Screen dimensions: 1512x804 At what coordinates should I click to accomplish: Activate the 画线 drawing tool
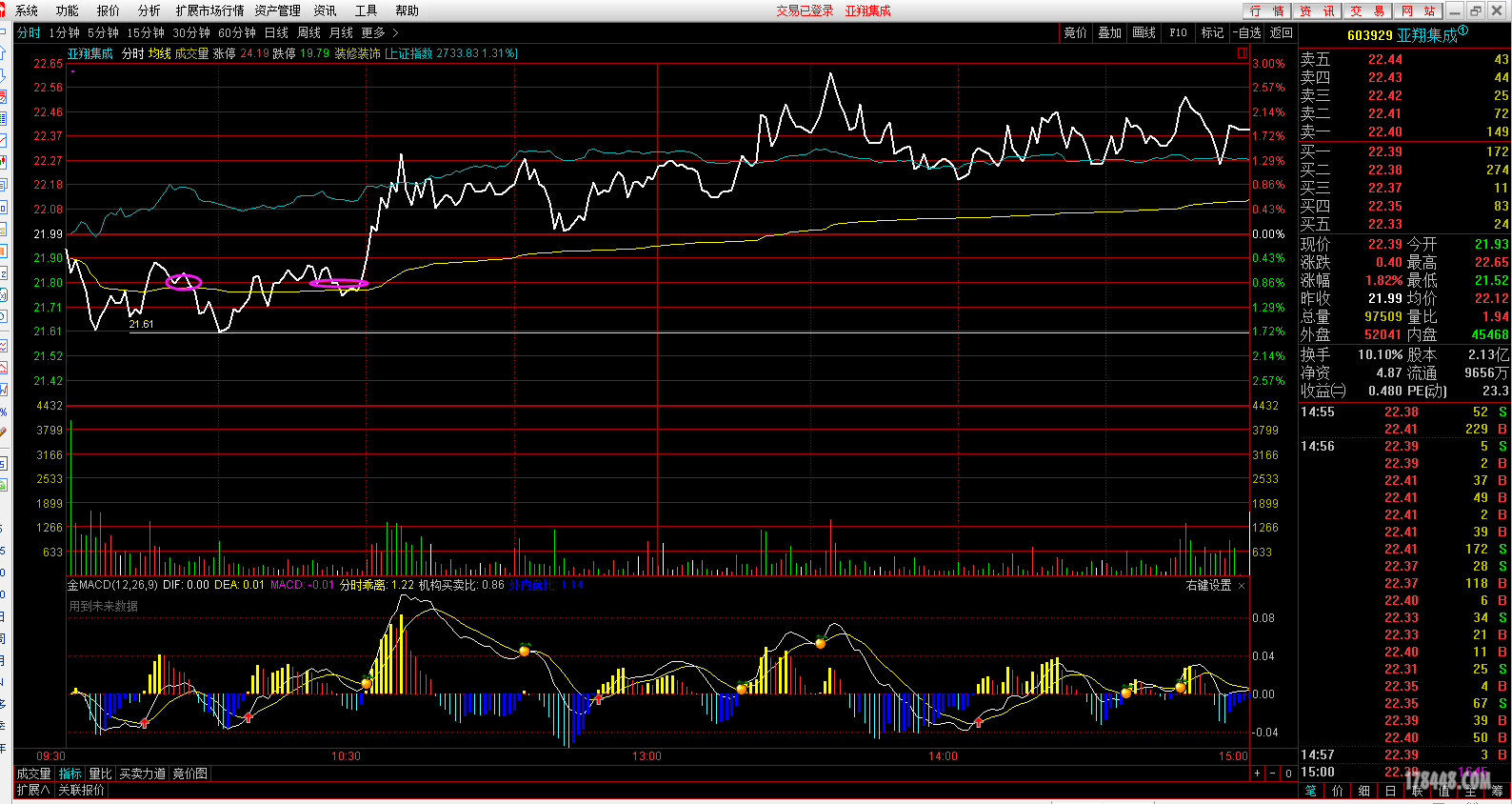[1144, 32]
